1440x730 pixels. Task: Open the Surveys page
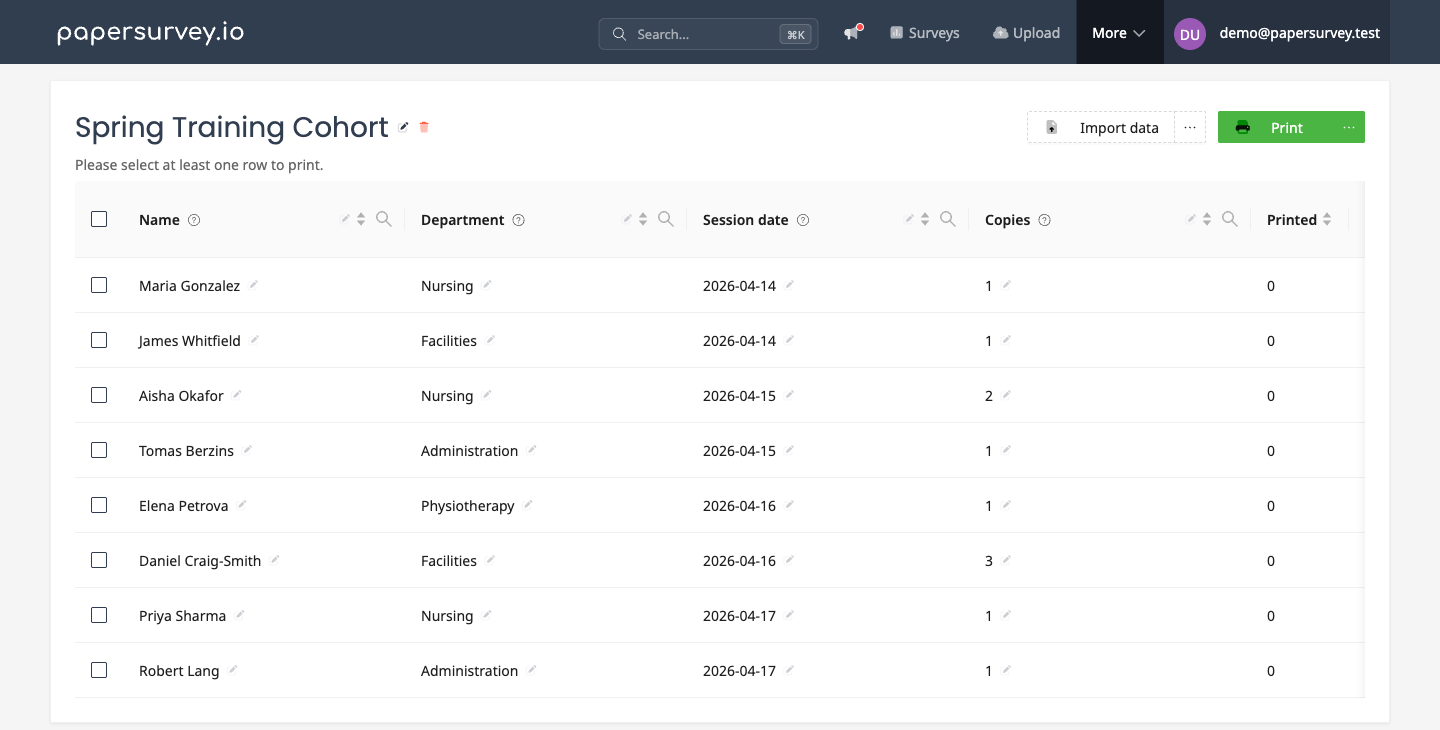coord(924,33)
